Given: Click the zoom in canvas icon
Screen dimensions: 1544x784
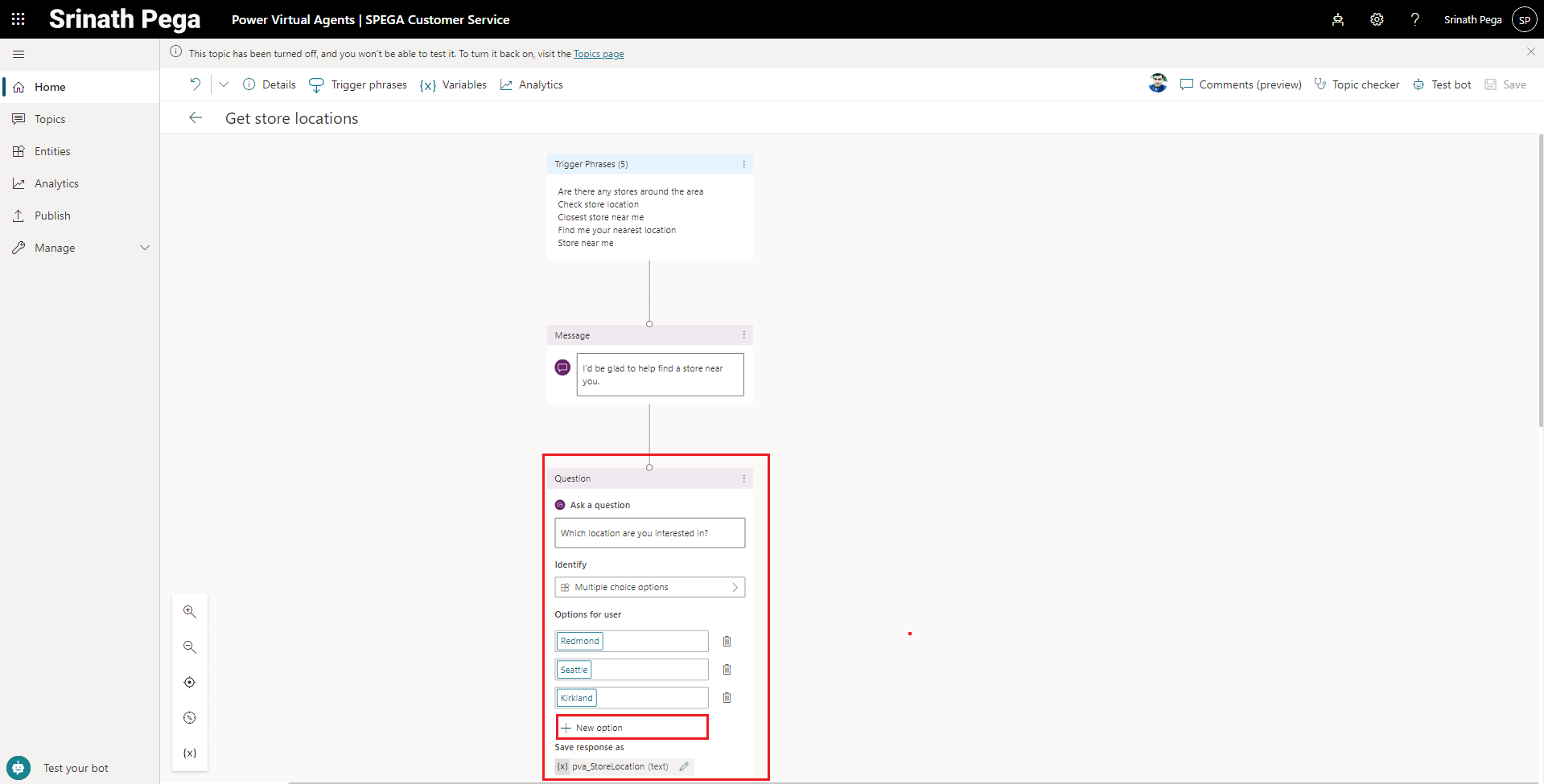Looking at the screenshot, I should coord(190,612).
